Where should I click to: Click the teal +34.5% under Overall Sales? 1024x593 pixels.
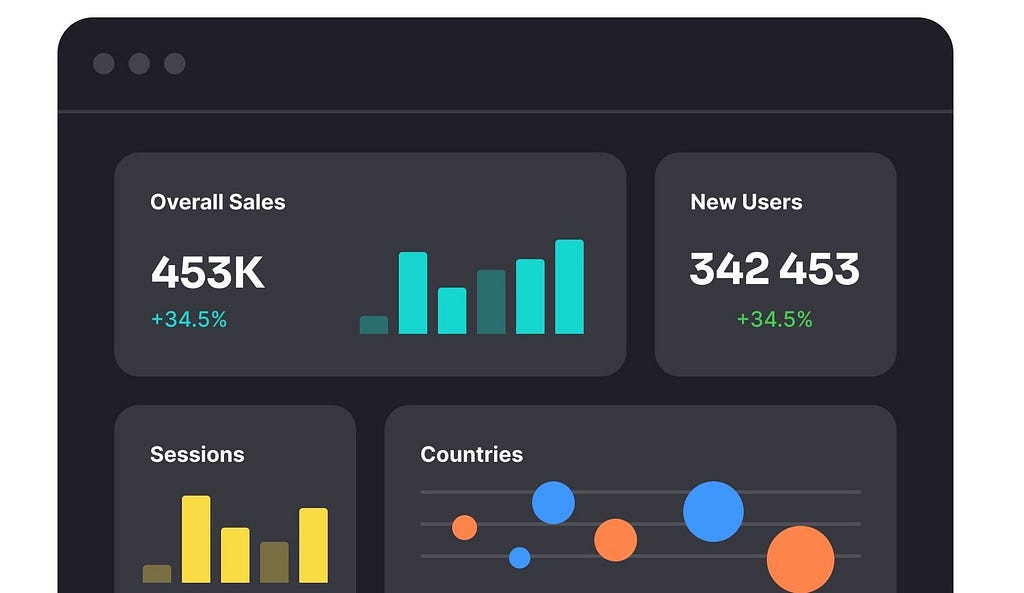coord(189,320)
